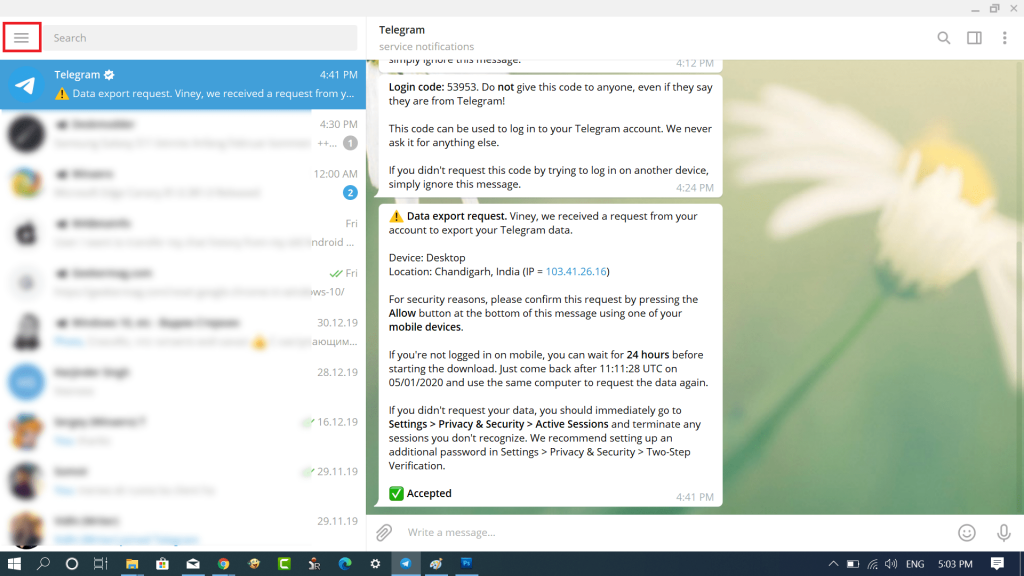The width and height of the screenshot is (1024, 576).
Task: Click the Telegram avatar in the chat list
Action: click(x=26, y=85)
